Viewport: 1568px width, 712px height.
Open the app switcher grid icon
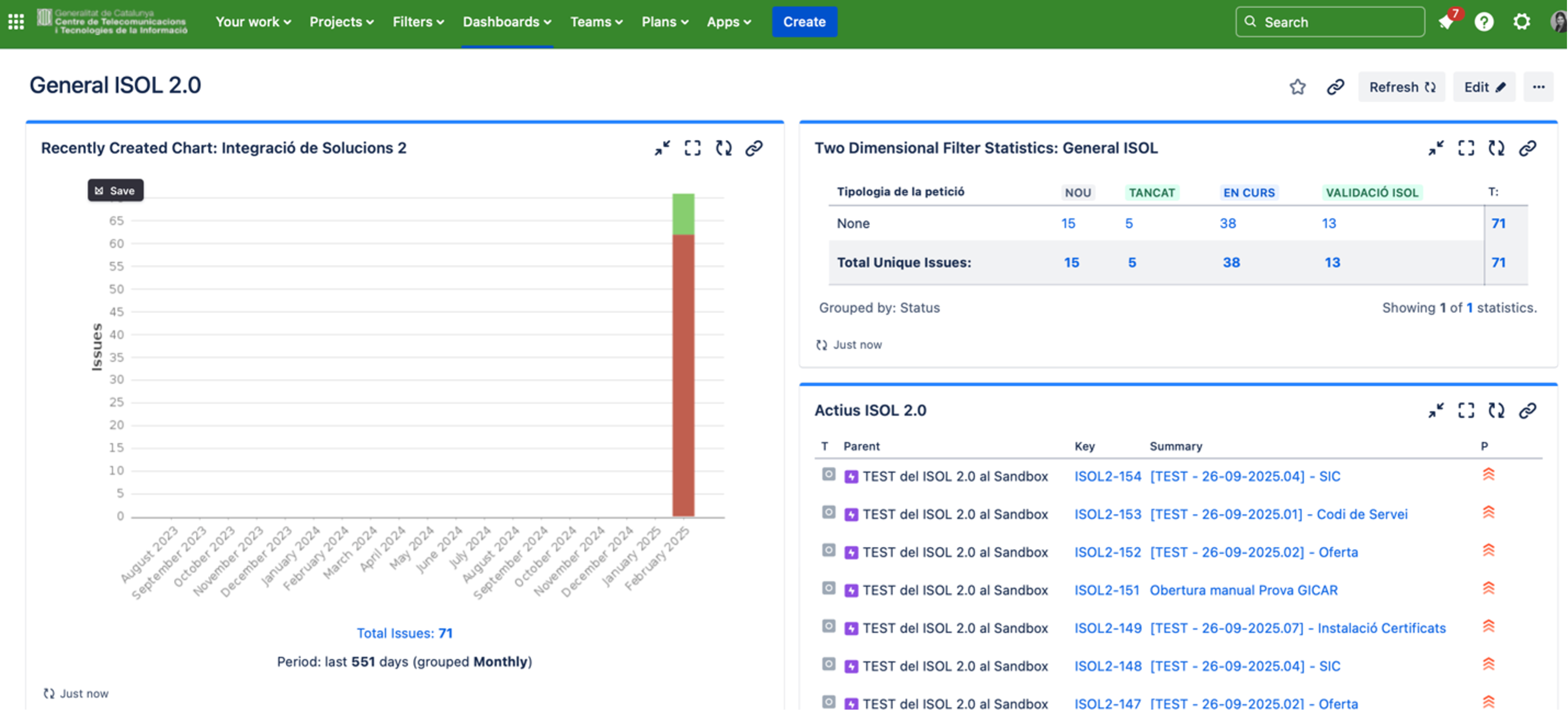[16, 22]
